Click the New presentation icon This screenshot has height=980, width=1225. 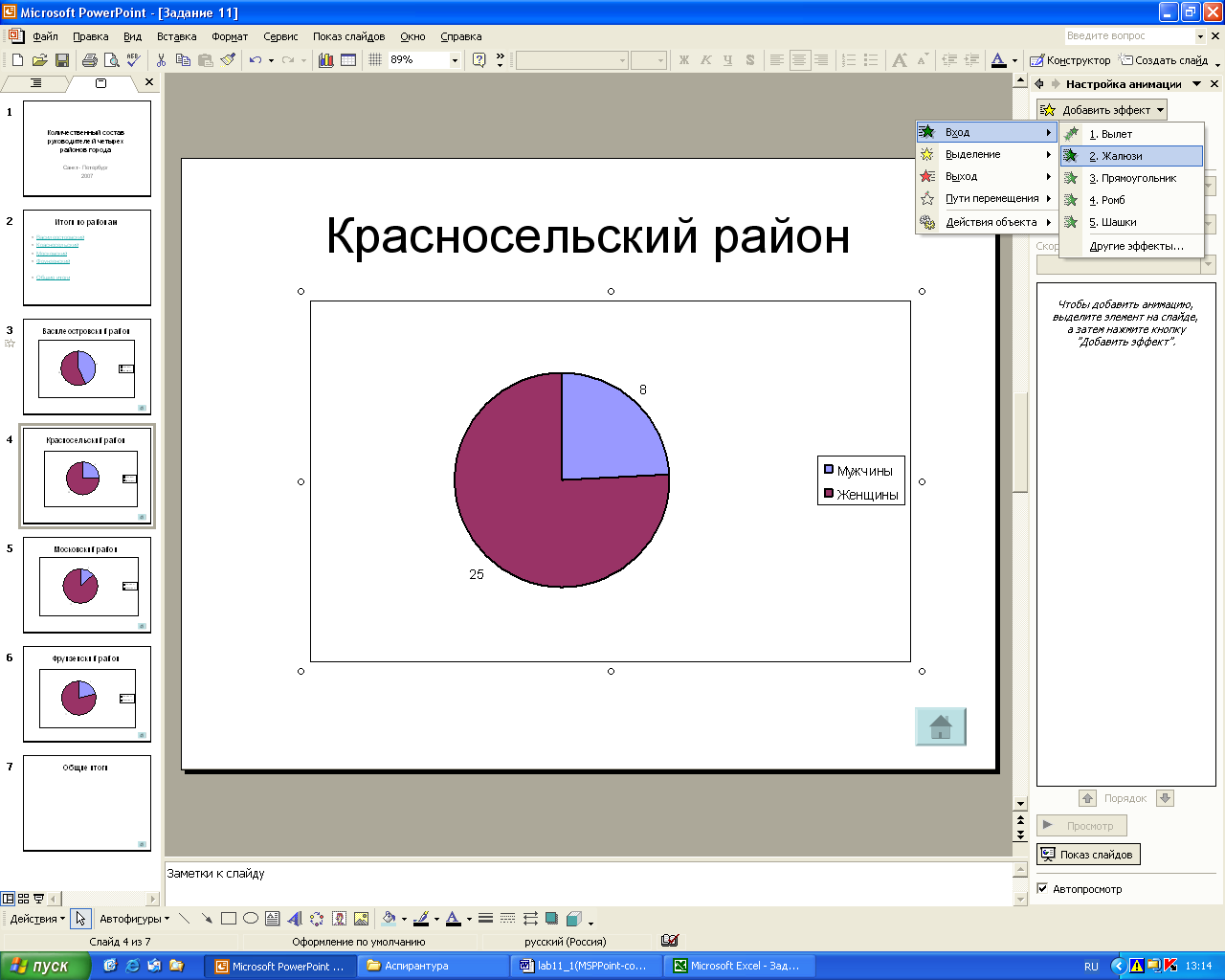tap(17, 60)
